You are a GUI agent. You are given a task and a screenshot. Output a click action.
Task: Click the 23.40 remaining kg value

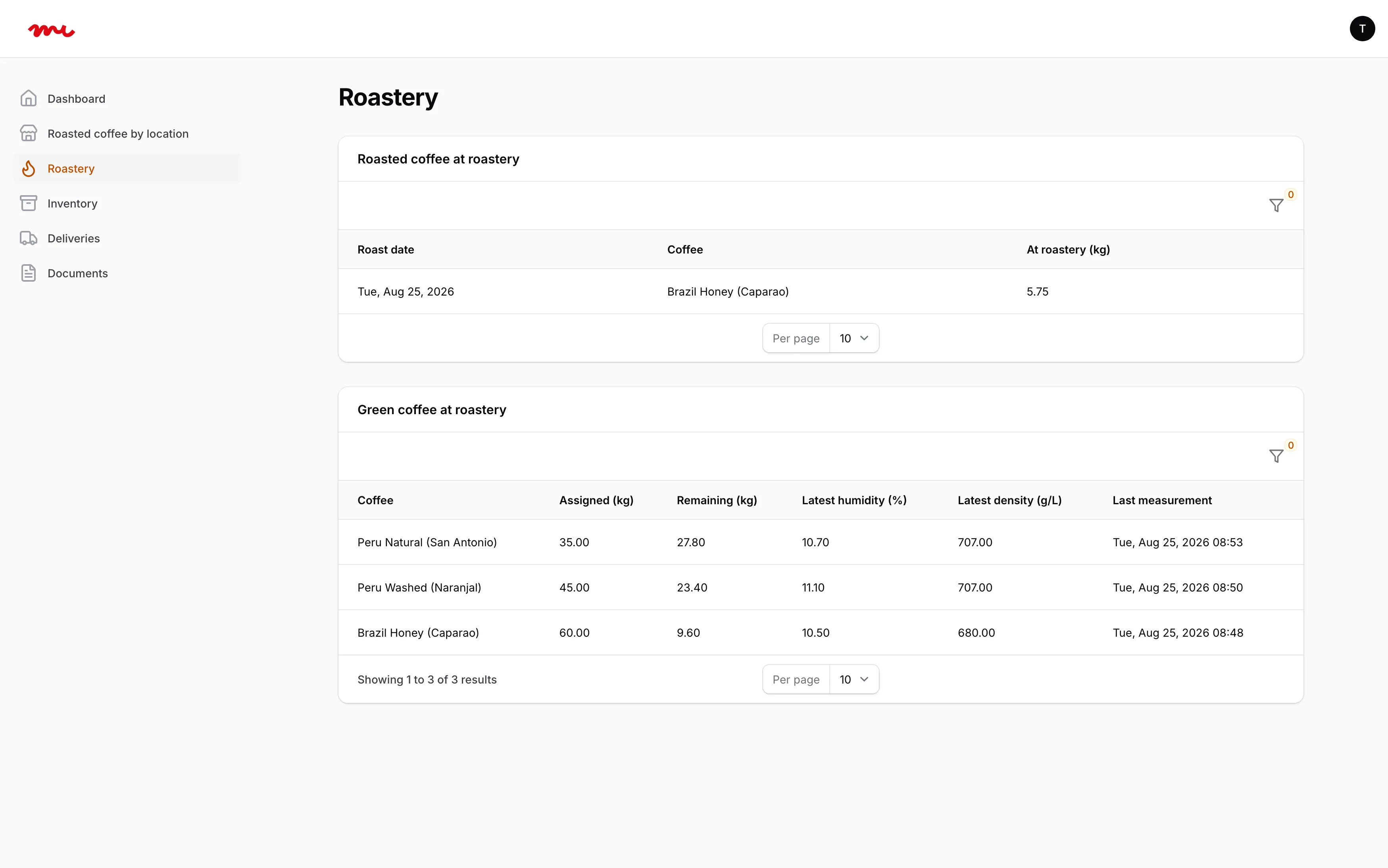[x=692, y=588]
